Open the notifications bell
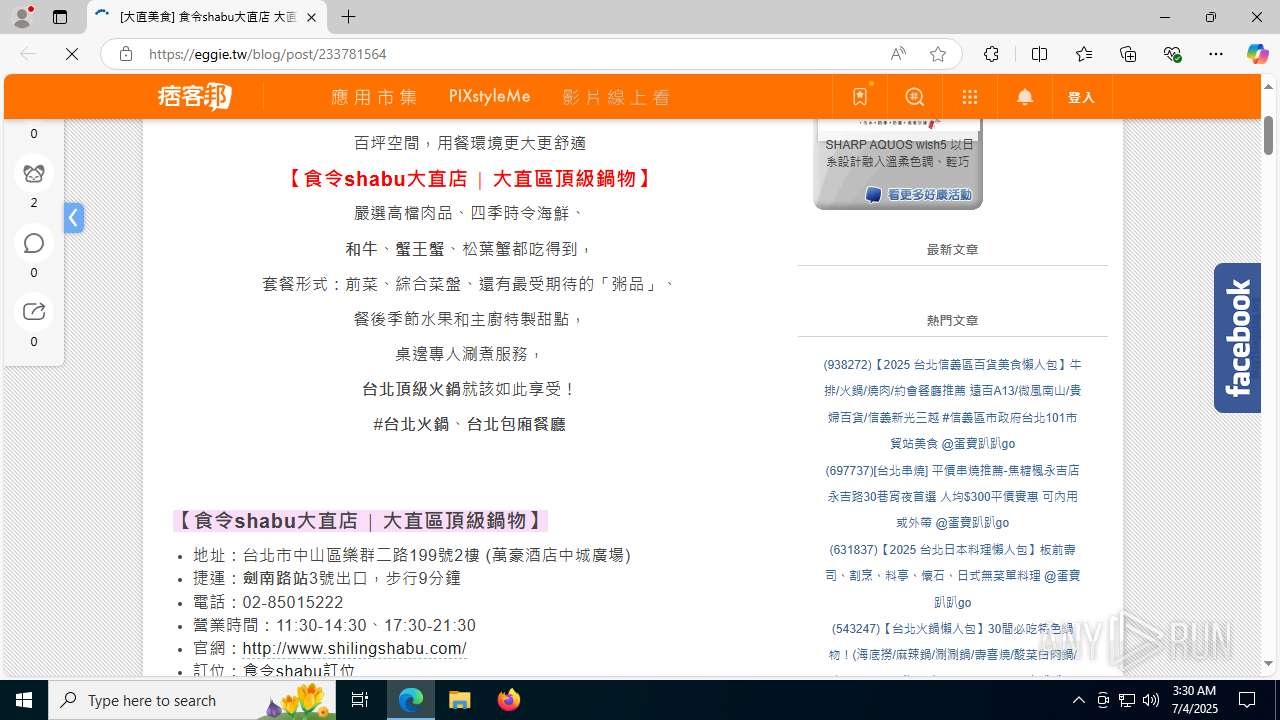Image resolution: width=1280 pixels, height=720 pixels. click(1025, 96)
